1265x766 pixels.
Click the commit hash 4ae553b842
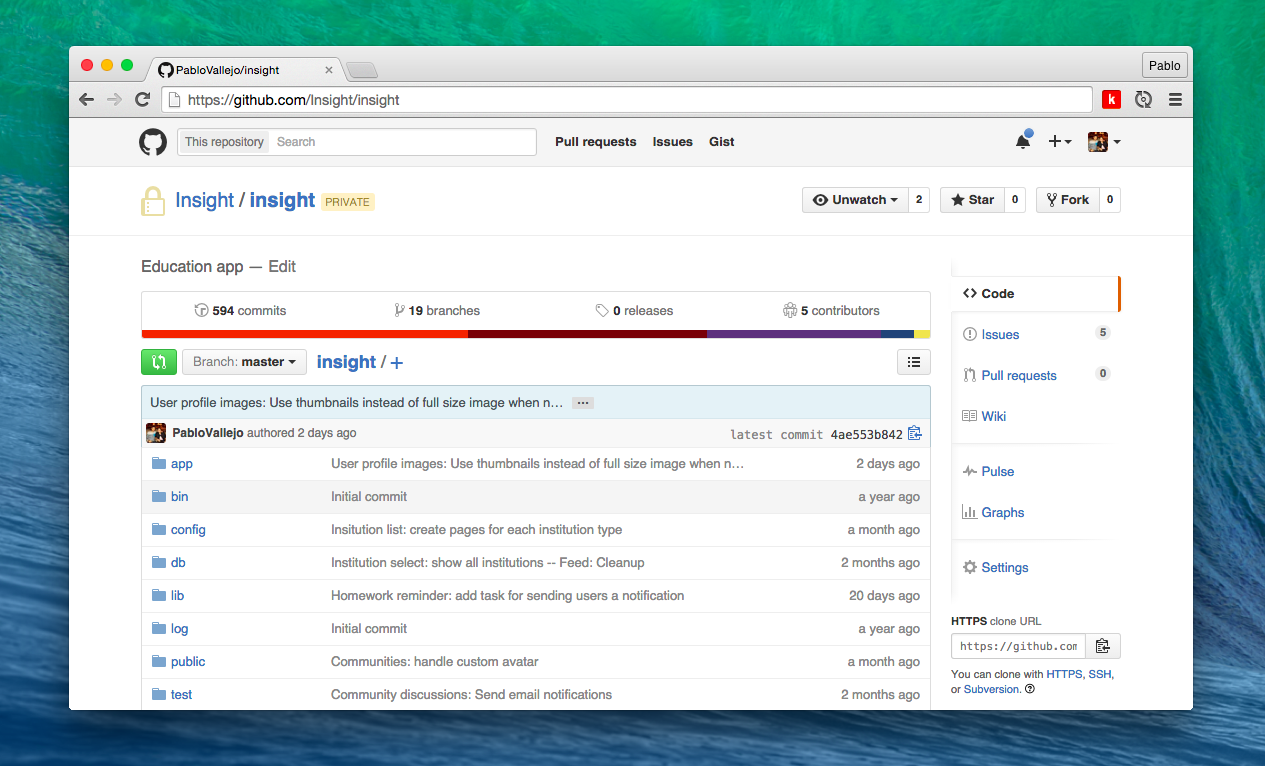tap(866, 434)
